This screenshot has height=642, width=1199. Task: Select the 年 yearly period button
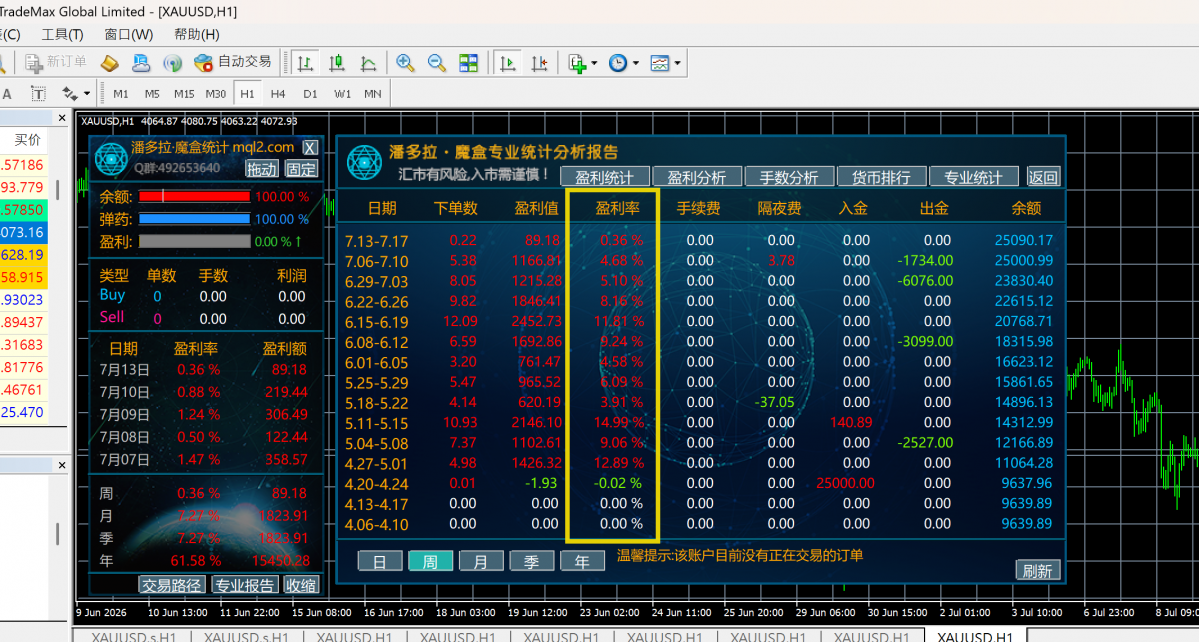[582, 562]
